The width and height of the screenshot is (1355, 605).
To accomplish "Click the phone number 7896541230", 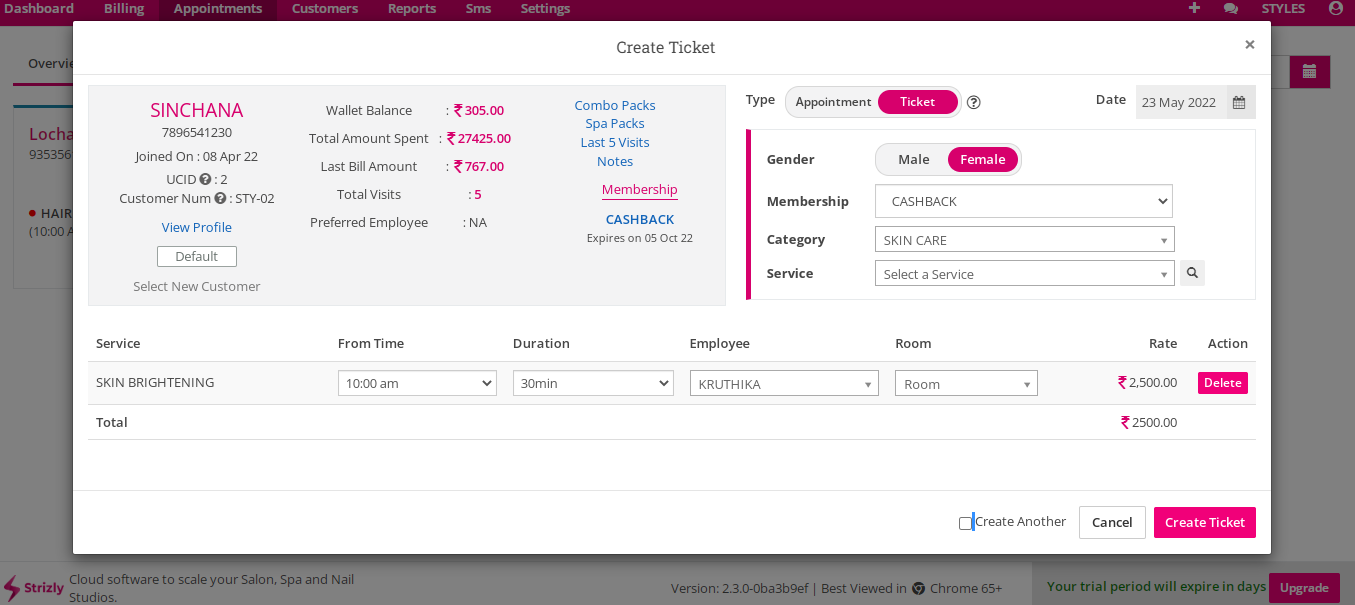I will point(197,132).
